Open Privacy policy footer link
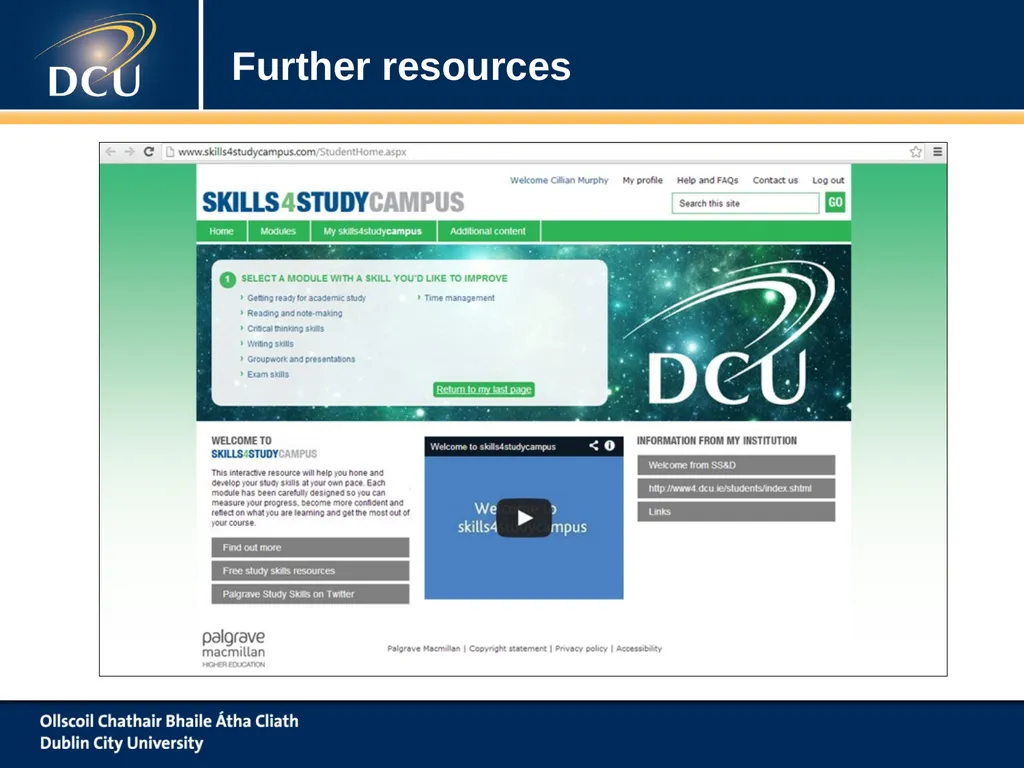 [581, 648]
